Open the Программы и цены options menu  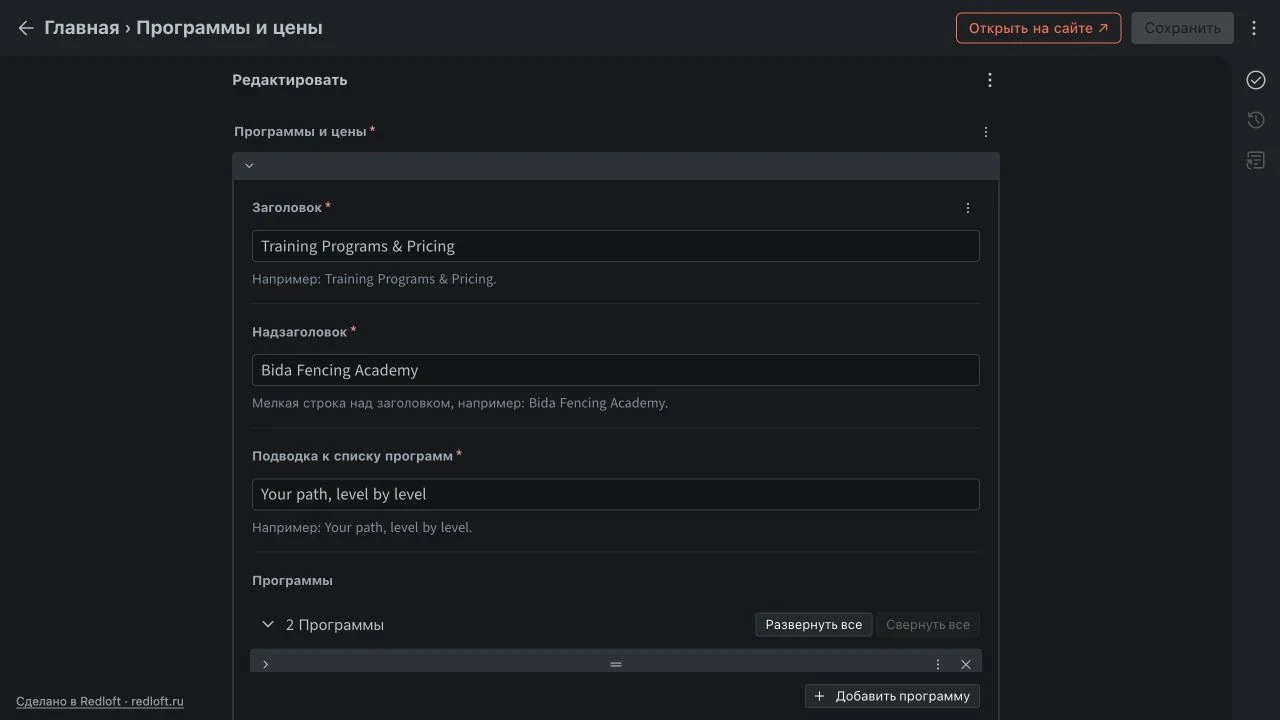[x=986, y=132]
